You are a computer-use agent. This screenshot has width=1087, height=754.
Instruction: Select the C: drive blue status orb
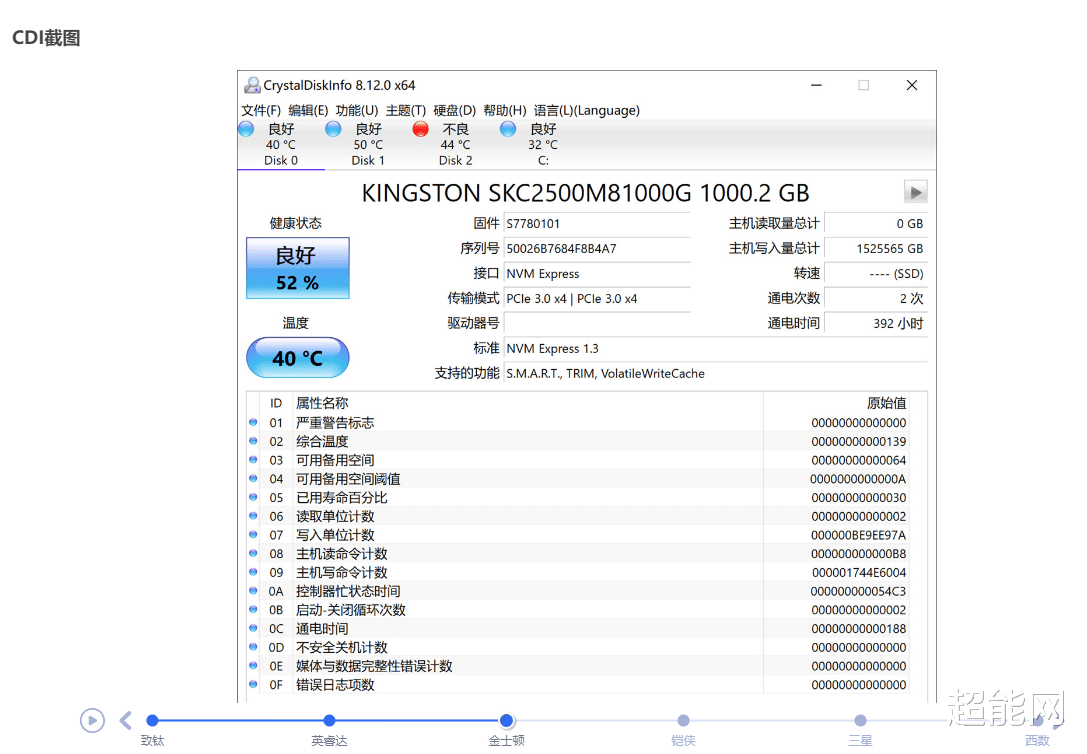(x=508, y=129)
